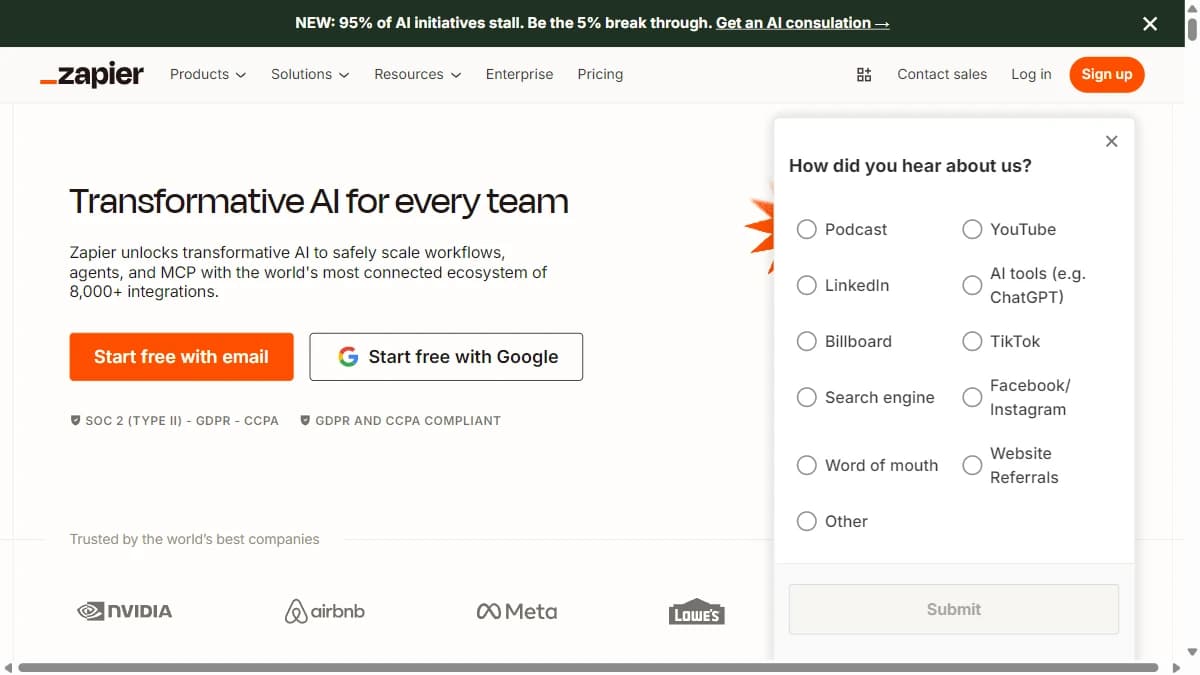Select the Other option
1200x675 pixels.
[x=807, y=521]
